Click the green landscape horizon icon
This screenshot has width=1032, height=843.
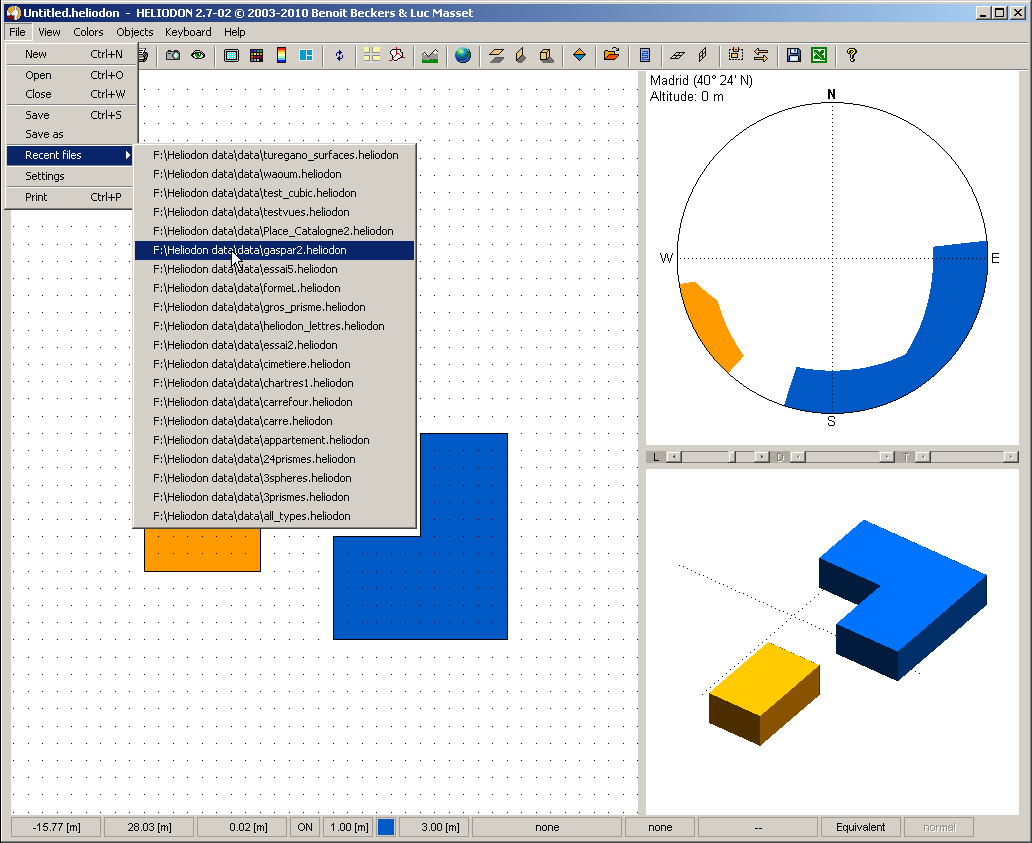[430, 55]
